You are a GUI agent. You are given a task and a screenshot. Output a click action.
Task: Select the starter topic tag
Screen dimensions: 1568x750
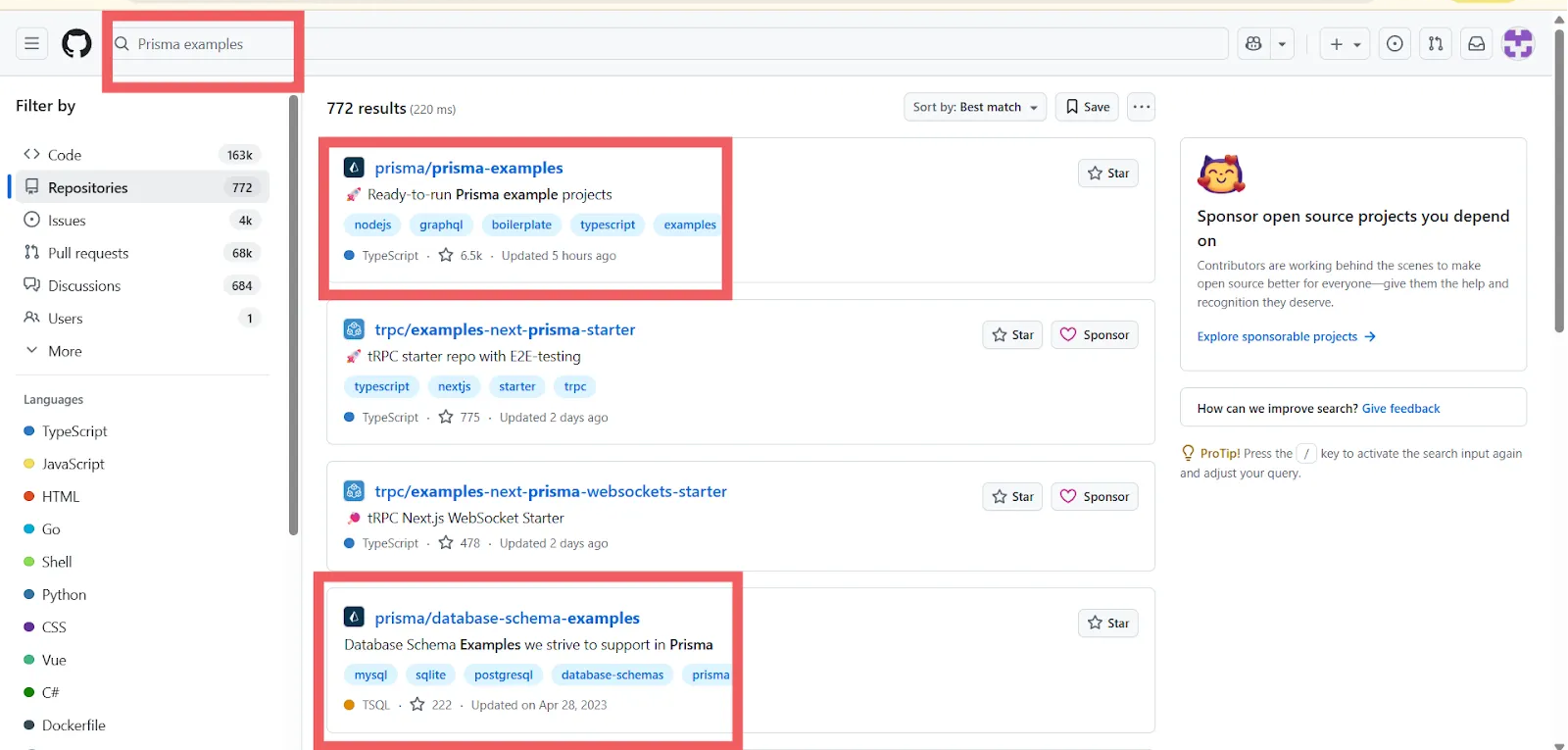click(x=517, y=386)
